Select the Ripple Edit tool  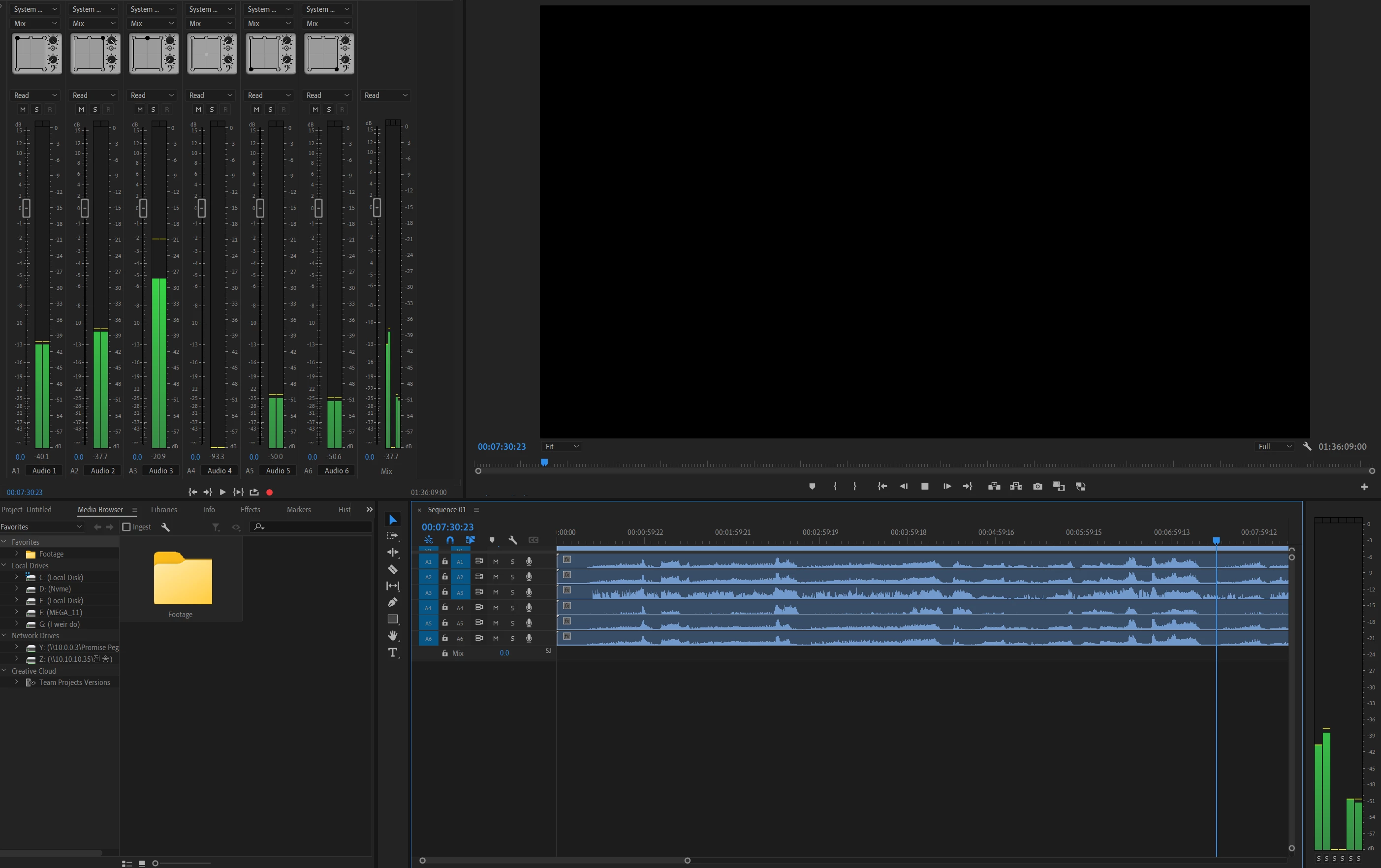393,552
